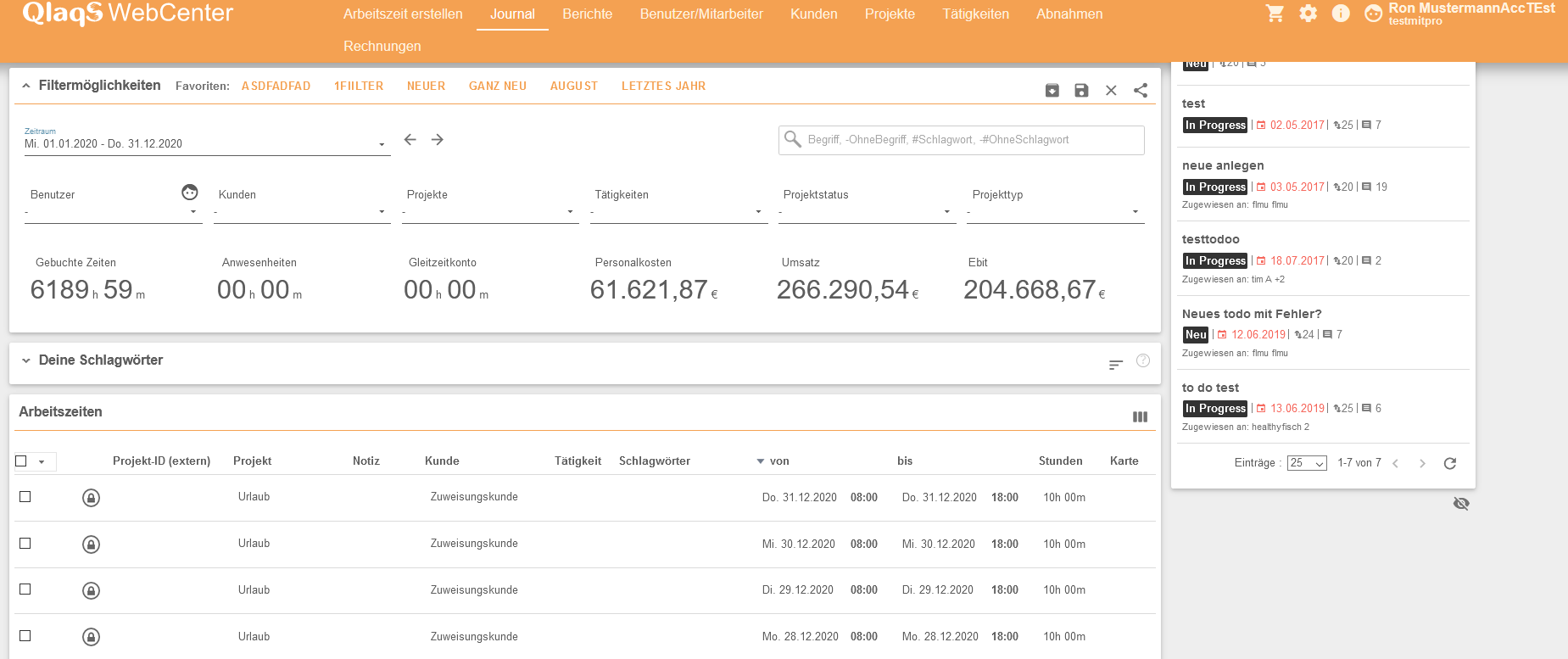Apply the AUGUST favorite filter
The width and height of the screenshot is (1568, 659).
574,87
